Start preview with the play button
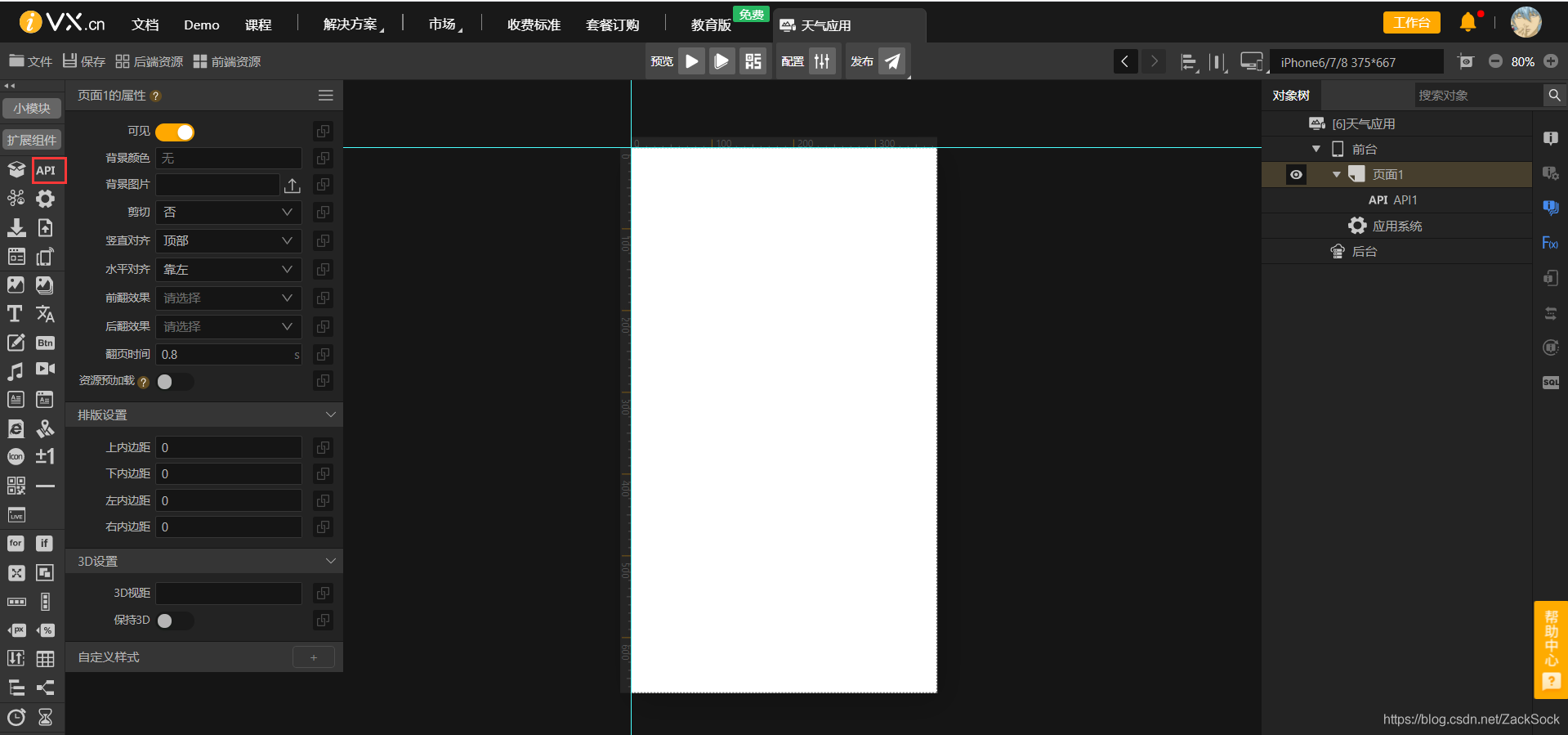The height and width of the screenshot is (735, 1568). pos(691,61)
